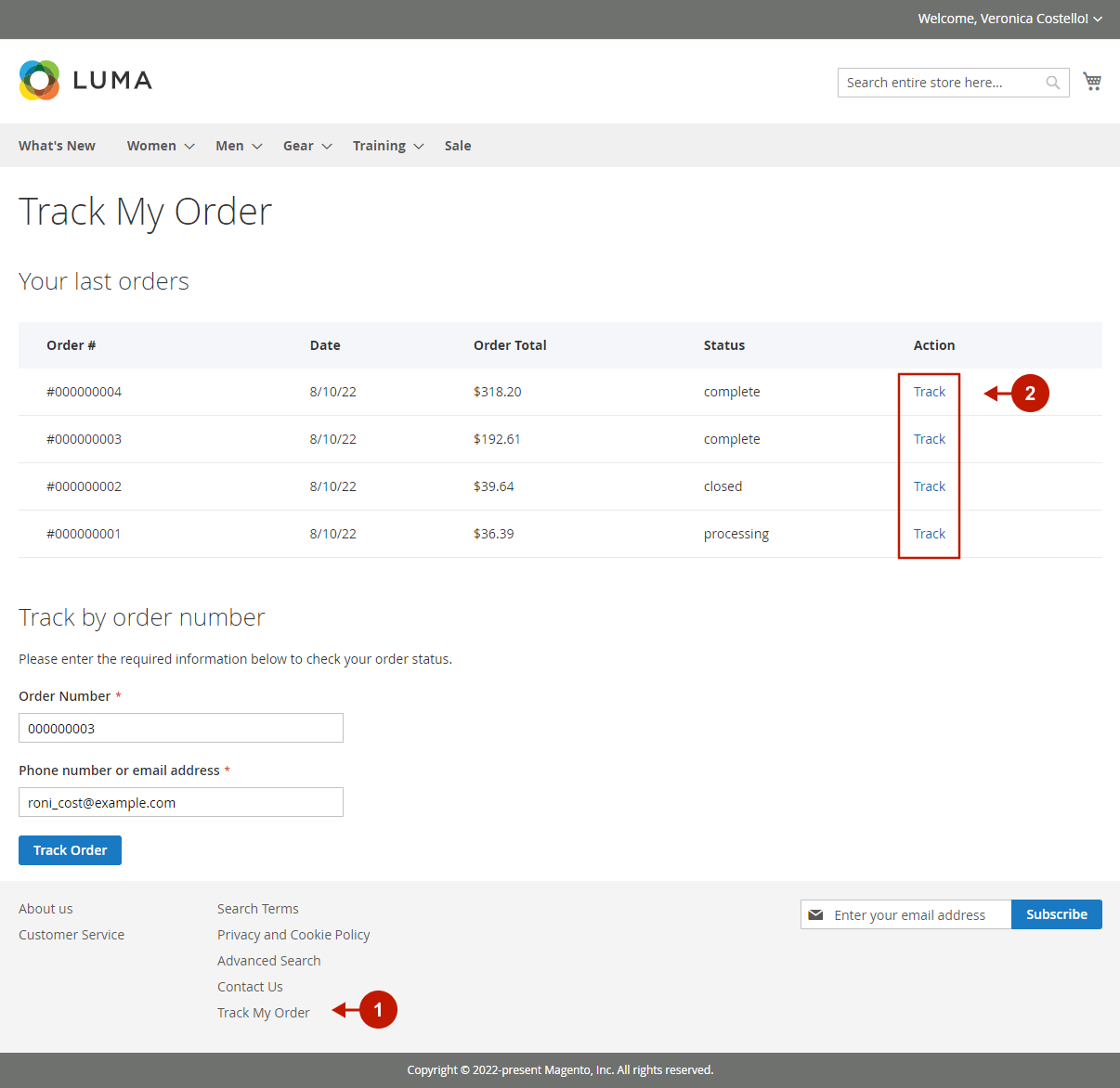Track the closed order #000000002
This screenshot has height=1088, width=1120.
click(x=929, y=486)
